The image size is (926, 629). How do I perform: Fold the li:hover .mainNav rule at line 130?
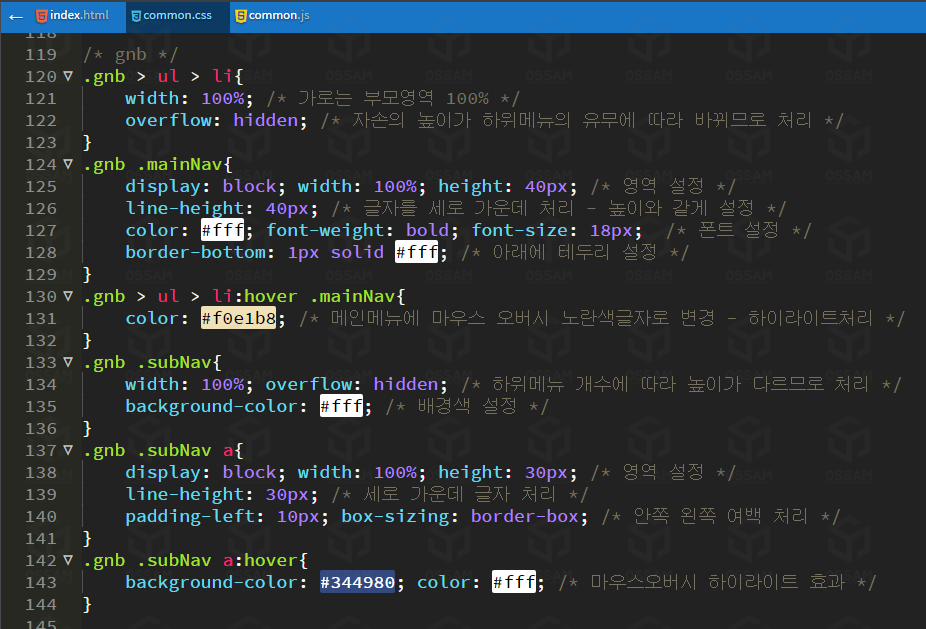point(68,296)
